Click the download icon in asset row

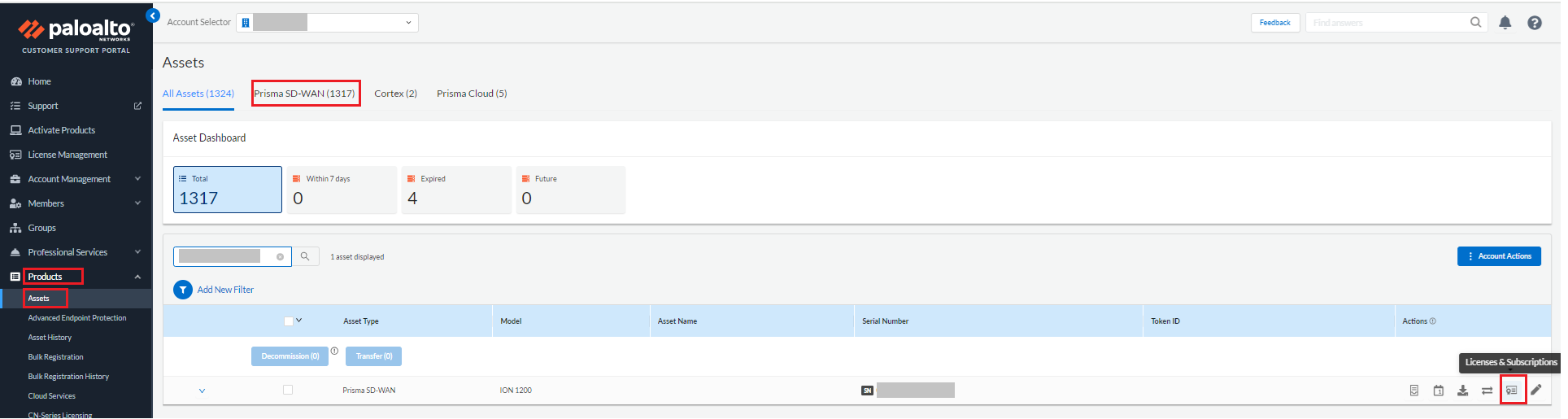coord(1462,391)
